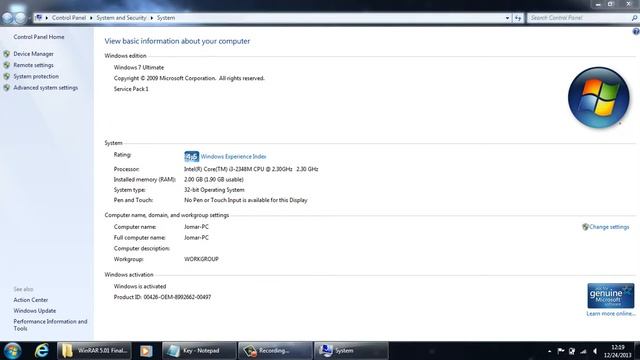640x360 pixels.
Task: Launch Internet Explorer from taskbar
Action: [41, 351]
